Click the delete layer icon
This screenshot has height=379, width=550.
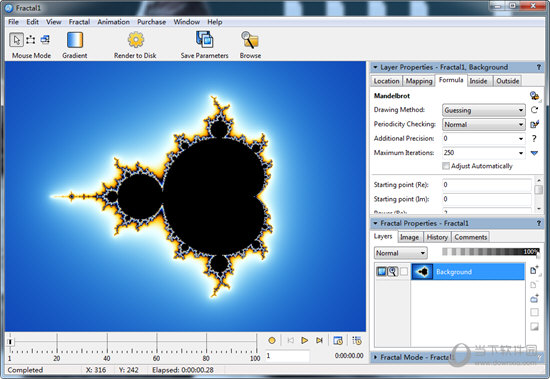534,285
